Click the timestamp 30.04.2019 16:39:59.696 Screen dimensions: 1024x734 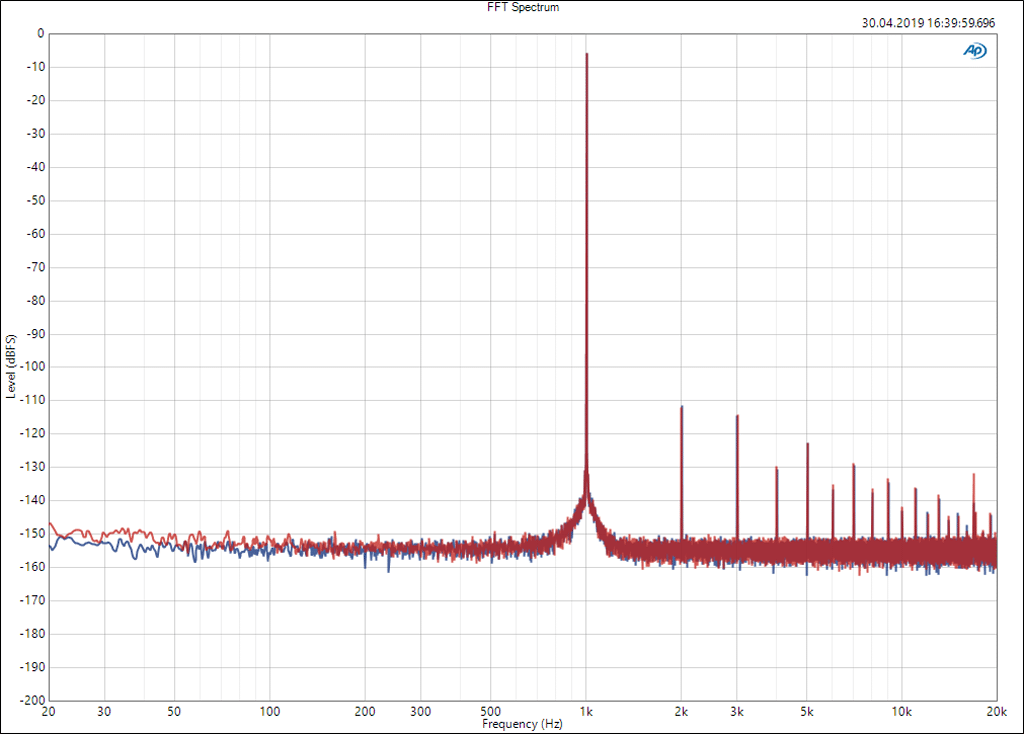927,23
